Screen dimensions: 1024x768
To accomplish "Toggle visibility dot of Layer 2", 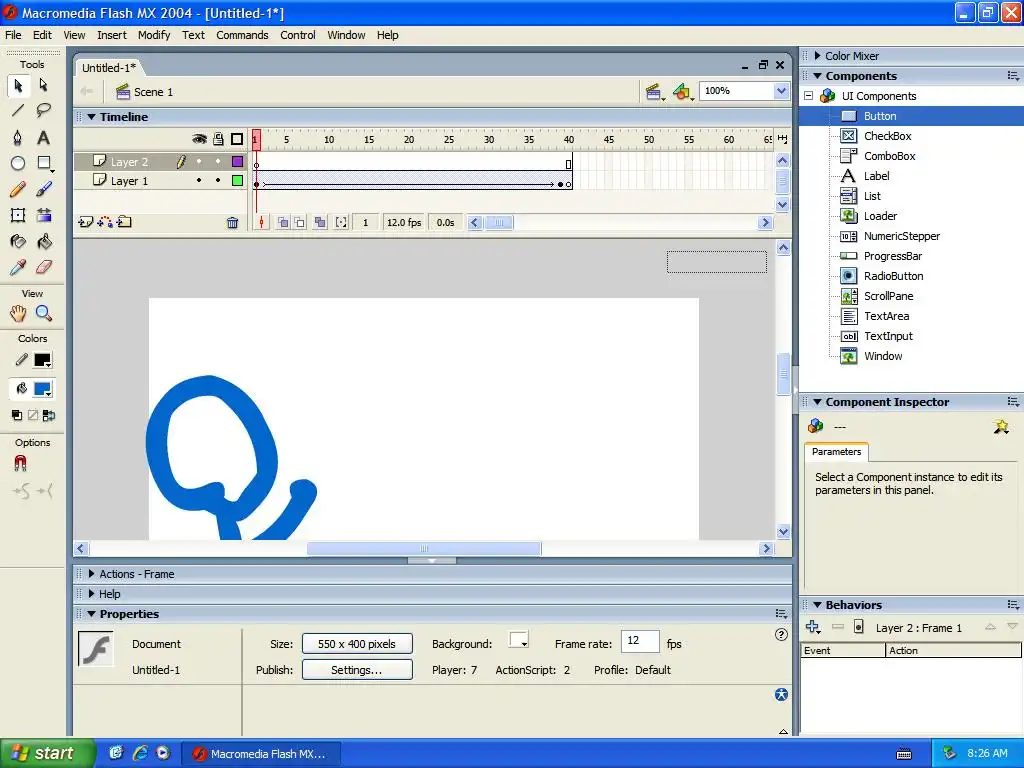I will click(x=199, y=161).
